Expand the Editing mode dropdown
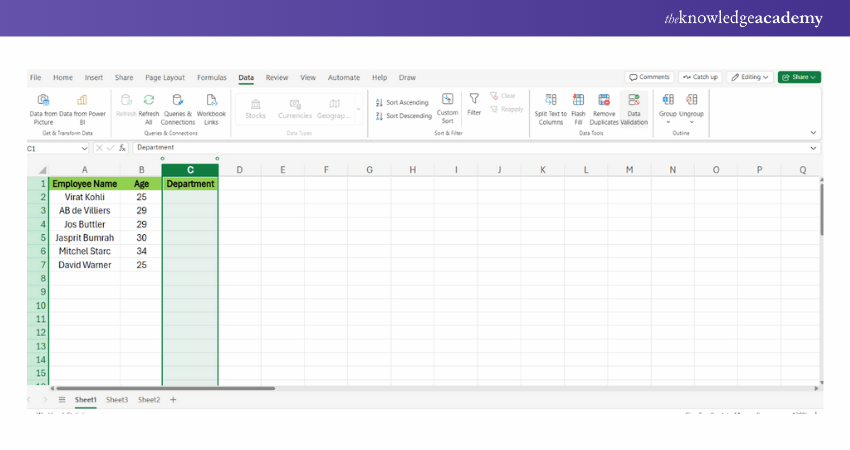This screenshot has width=850, height=450. pyautogui.click(x=749, y=77)
